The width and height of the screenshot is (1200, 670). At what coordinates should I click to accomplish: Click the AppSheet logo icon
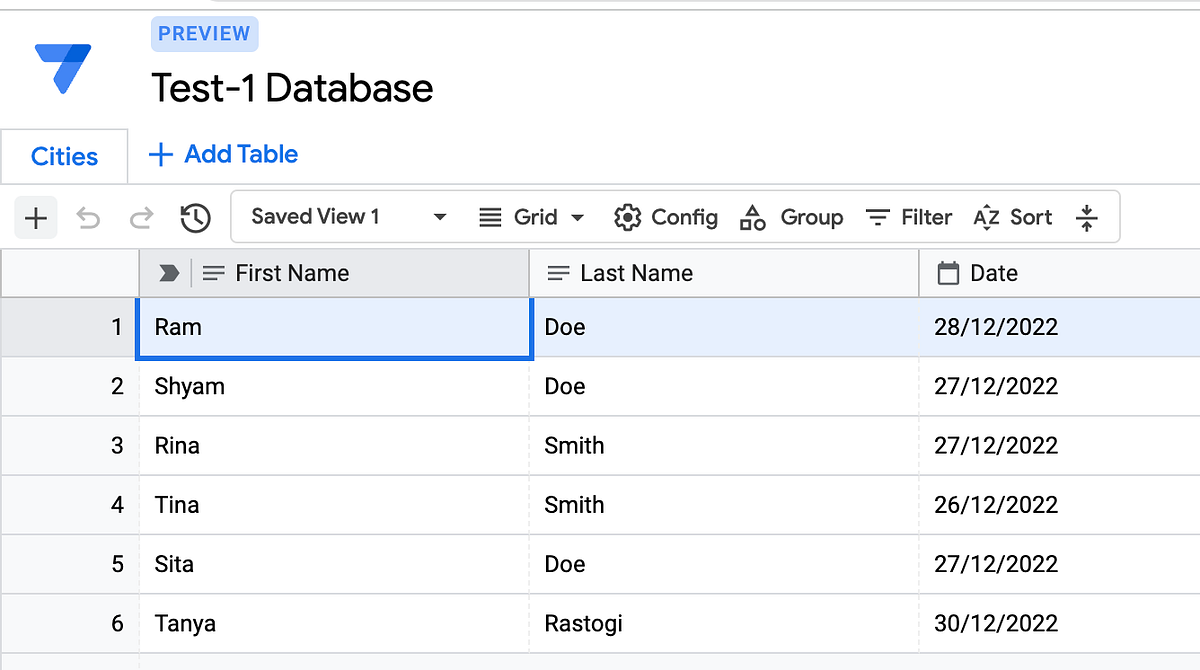(62, 68)
